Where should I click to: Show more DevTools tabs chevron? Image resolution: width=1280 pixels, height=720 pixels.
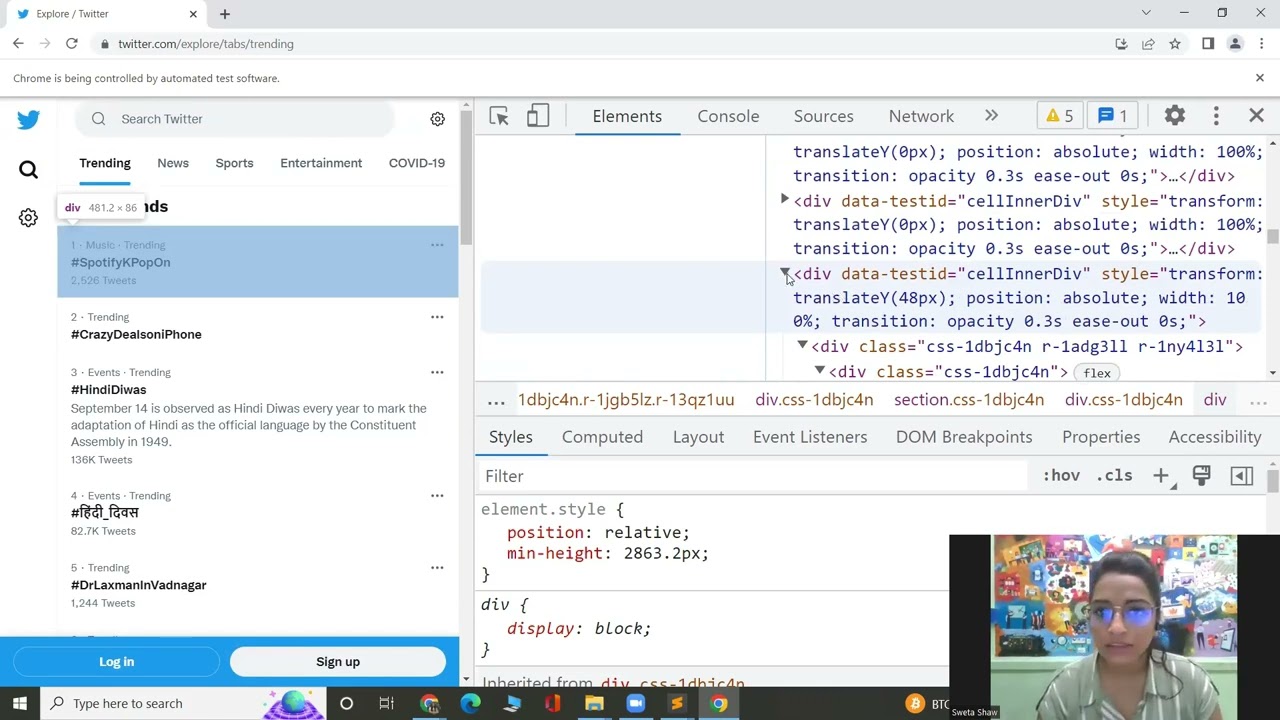click(x=991, y=116)
